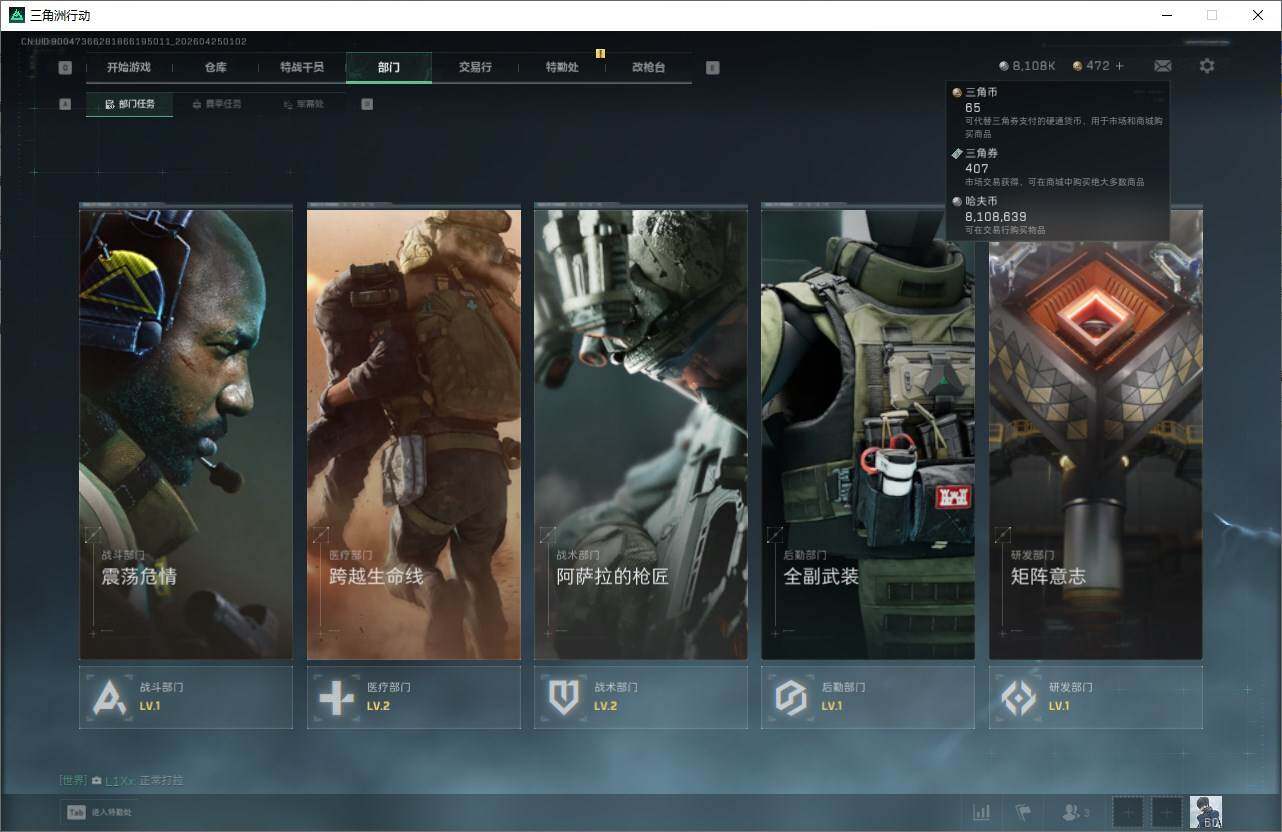Open the settings gear icon
The width and height of the screenshot is (1282, 832).
tap(1207, 66)
